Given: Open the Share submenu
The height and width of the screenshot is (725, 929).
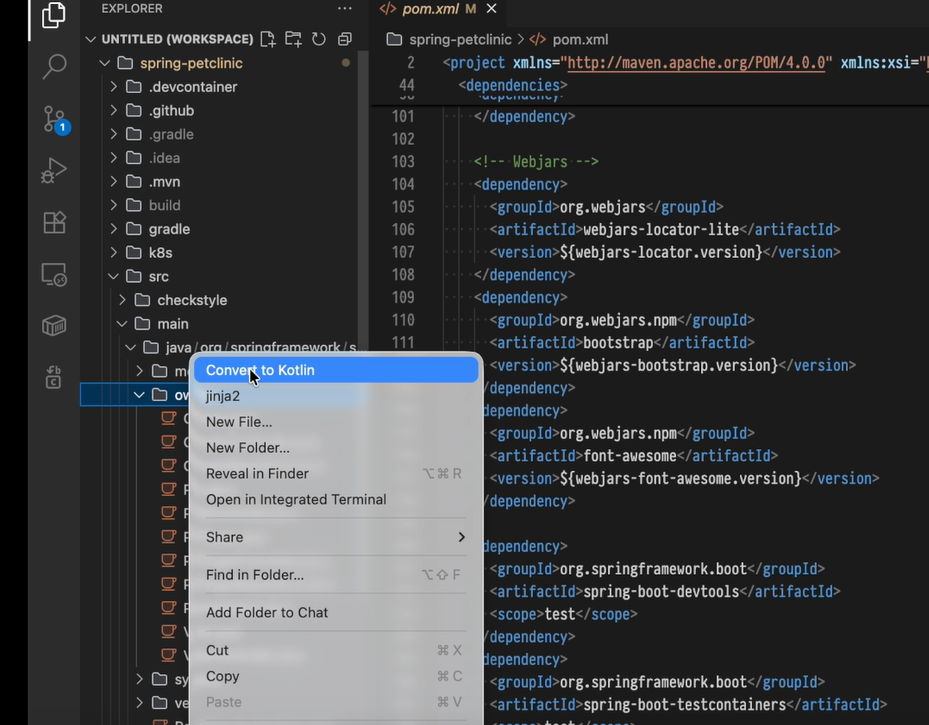Looking at the screenshot, I should [336, 537].
